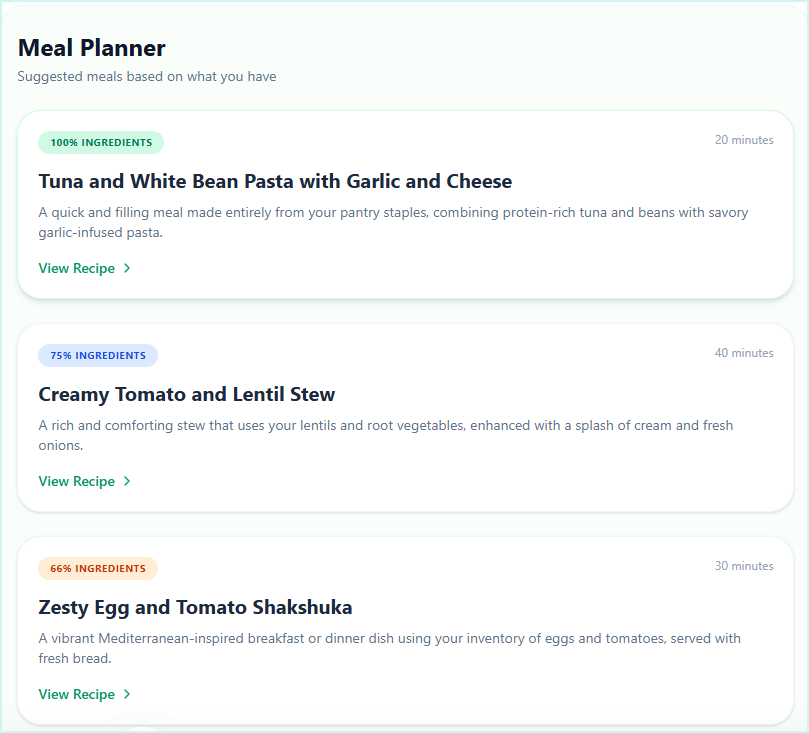This screenshot has height=733, width=809.
Task: Open the recipe for Tuna and White Bean Pasta
Action: pyautogui.click(x=77, y=268)
